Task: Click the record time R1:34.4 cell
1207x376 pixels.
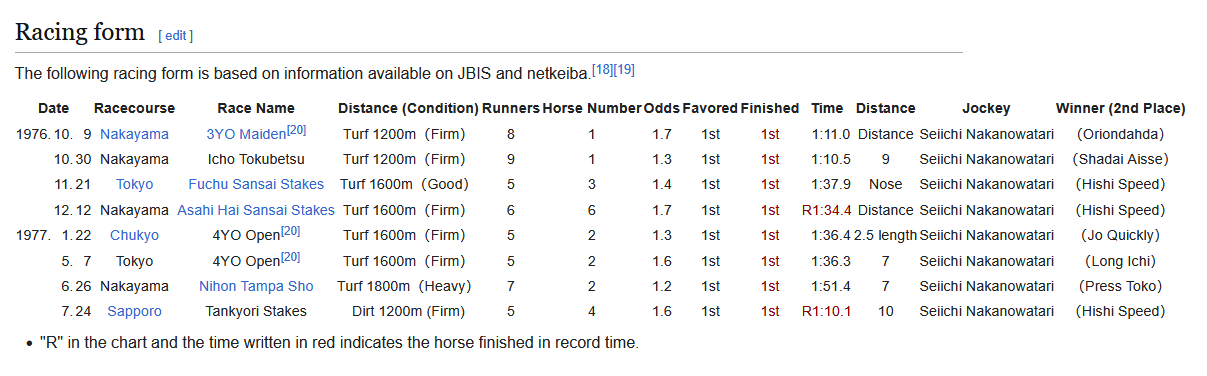Action: click(x=827, y=210)
